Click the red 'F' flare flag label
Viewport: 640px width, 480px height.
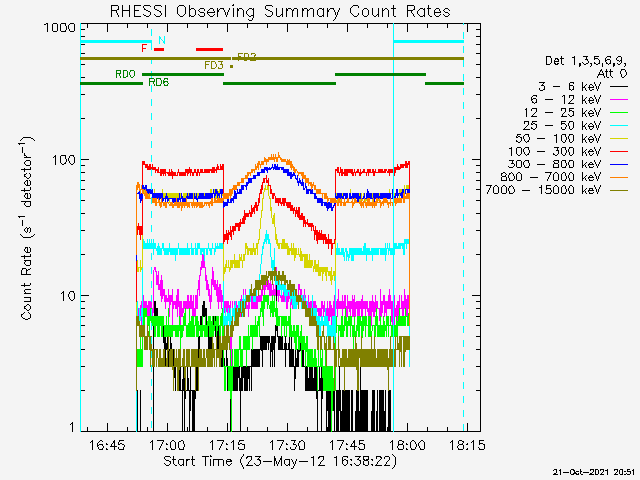tap(144, 48)
